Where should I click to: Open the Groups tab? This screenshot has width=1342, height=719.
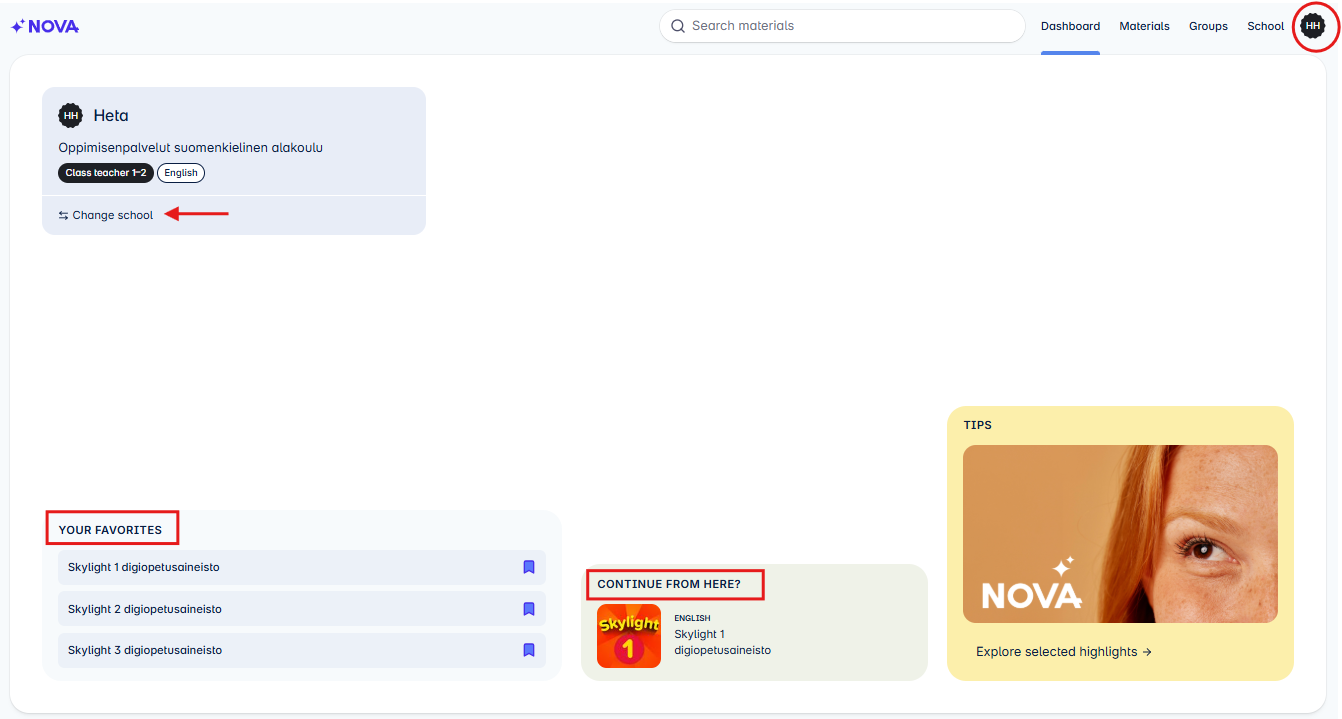pyautogui.click(x=1208, y=26)
